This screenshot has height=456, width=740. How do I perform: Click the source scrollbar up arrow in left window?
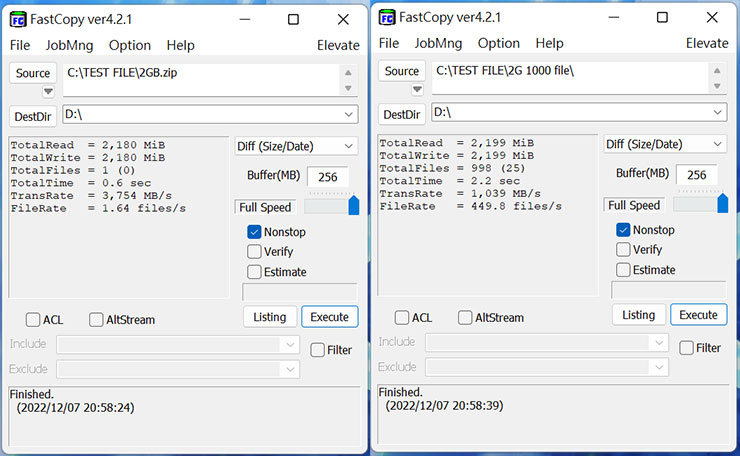click(x=348, y=73)
